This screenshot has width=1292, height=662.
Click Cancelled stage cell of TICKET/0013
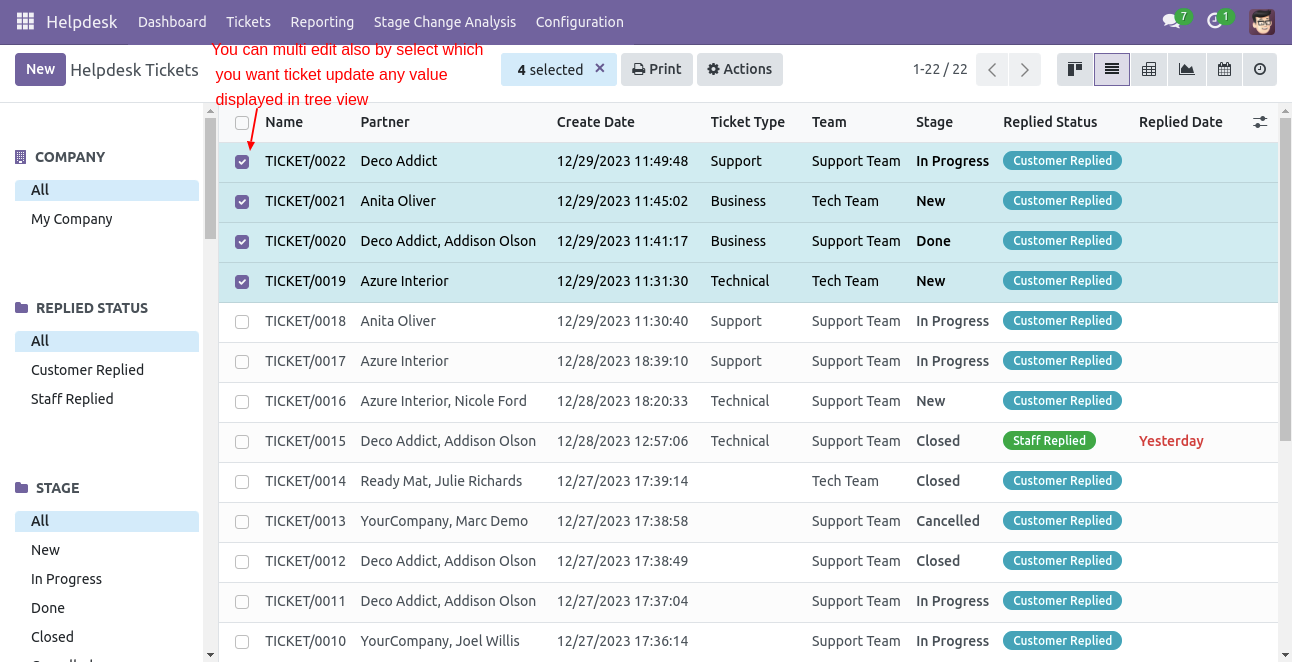click(x=948, y=521)
